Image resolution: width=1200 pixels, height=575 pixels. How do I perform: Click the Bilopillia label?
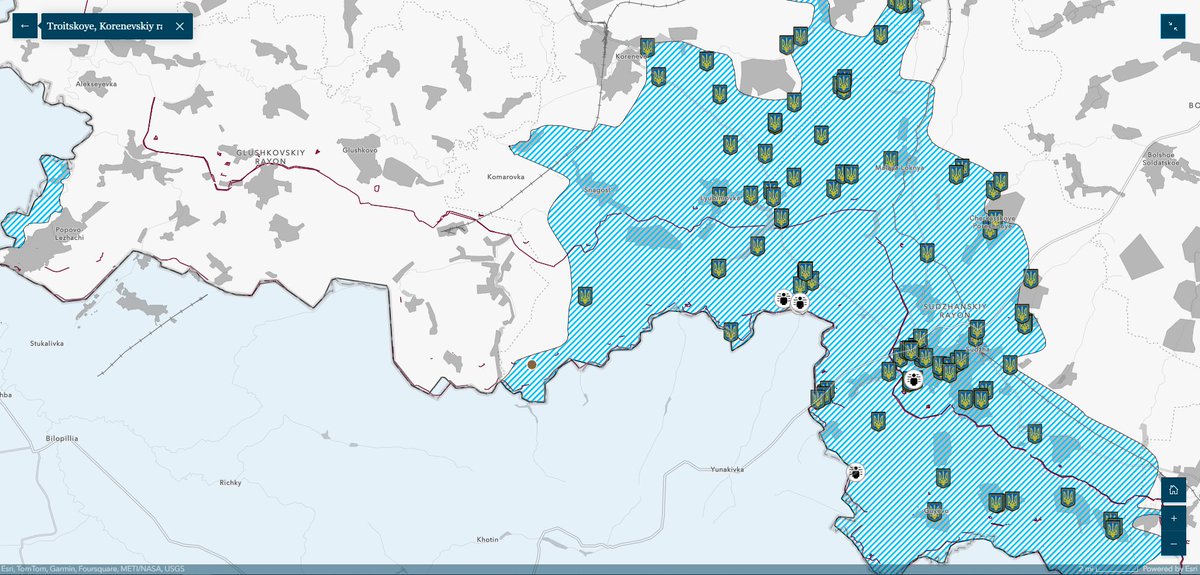point(60,438)
